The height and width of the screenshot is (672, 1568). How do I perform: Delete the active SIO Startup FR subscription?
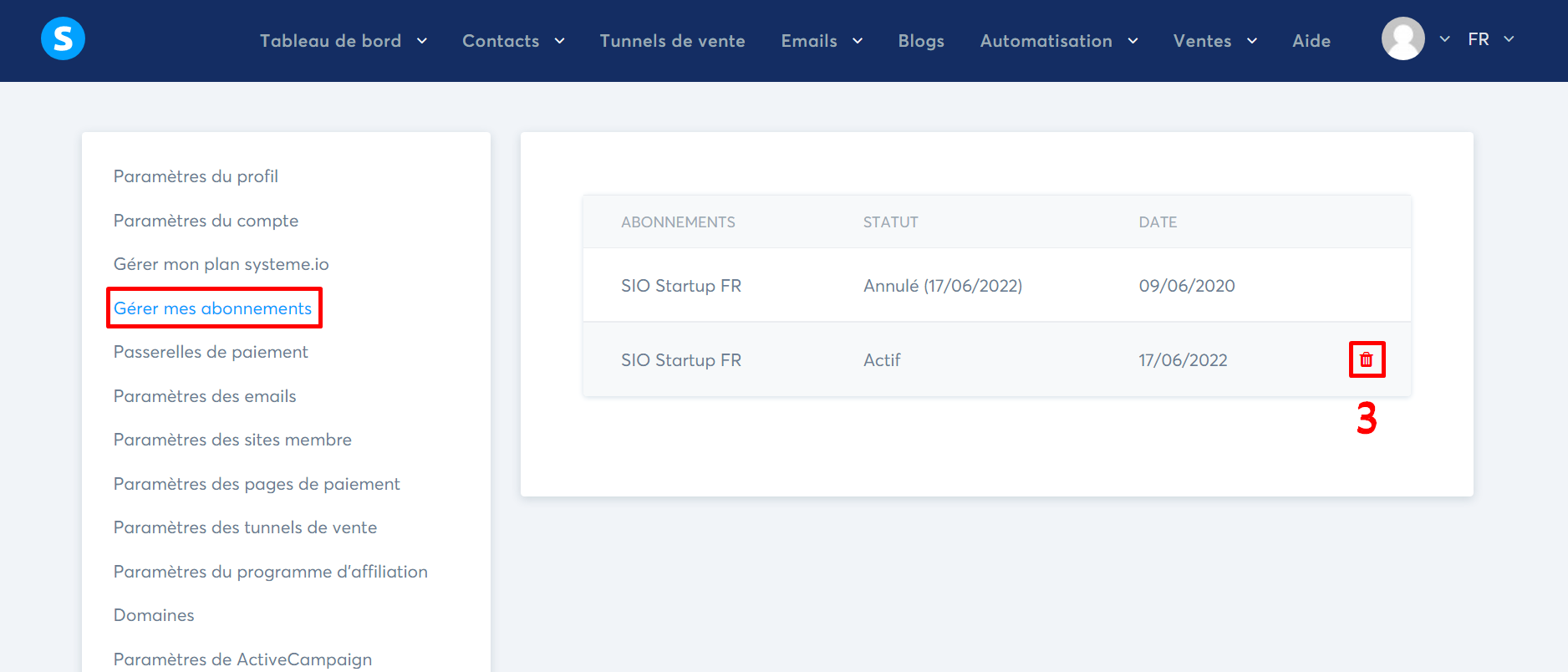[x=1367, y=359]
